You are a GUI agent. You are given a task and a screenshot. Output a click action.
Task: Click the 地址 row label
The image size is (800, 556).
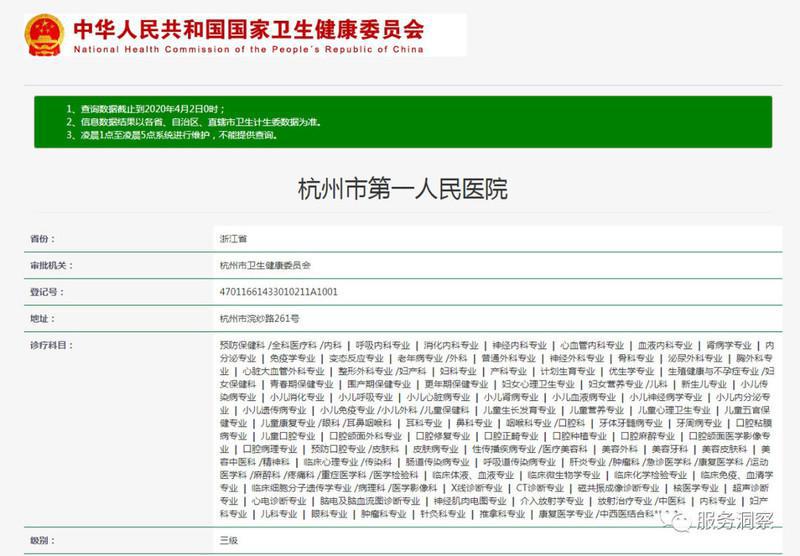pyautogui.click(x=39, y=318)
